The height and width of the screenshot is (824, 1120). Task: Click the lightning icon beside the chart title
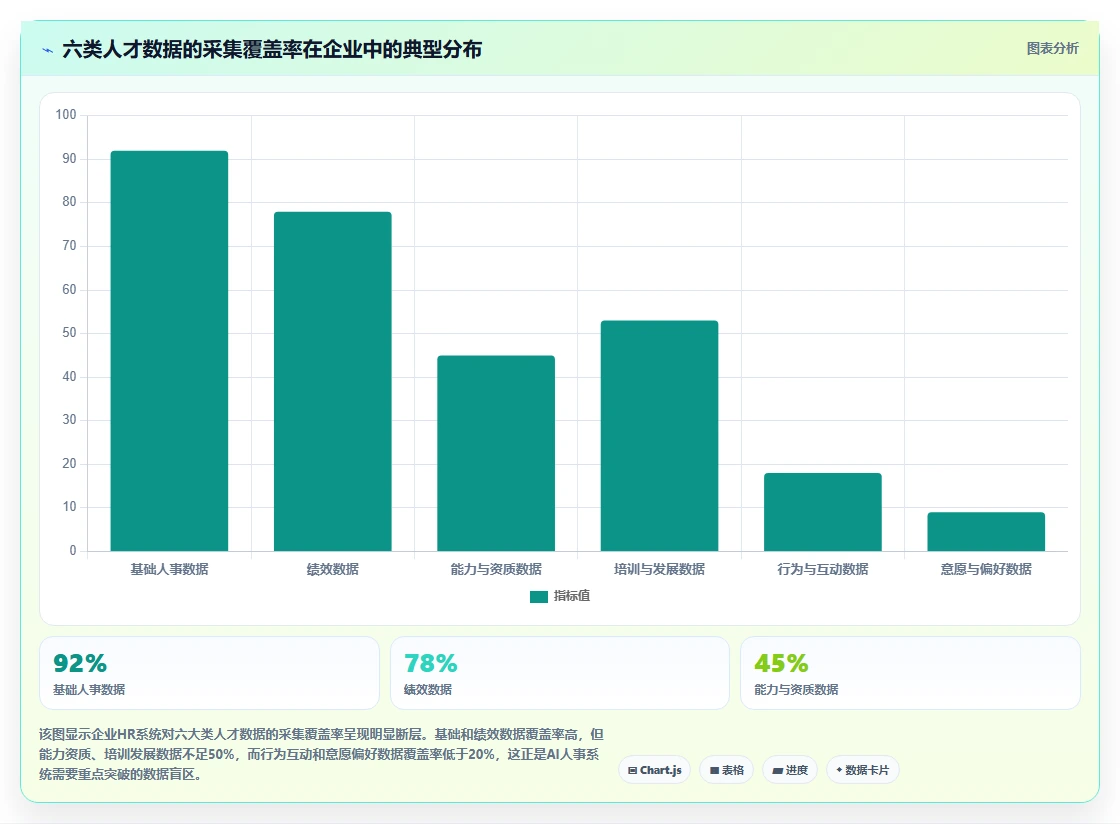(48, 51)
